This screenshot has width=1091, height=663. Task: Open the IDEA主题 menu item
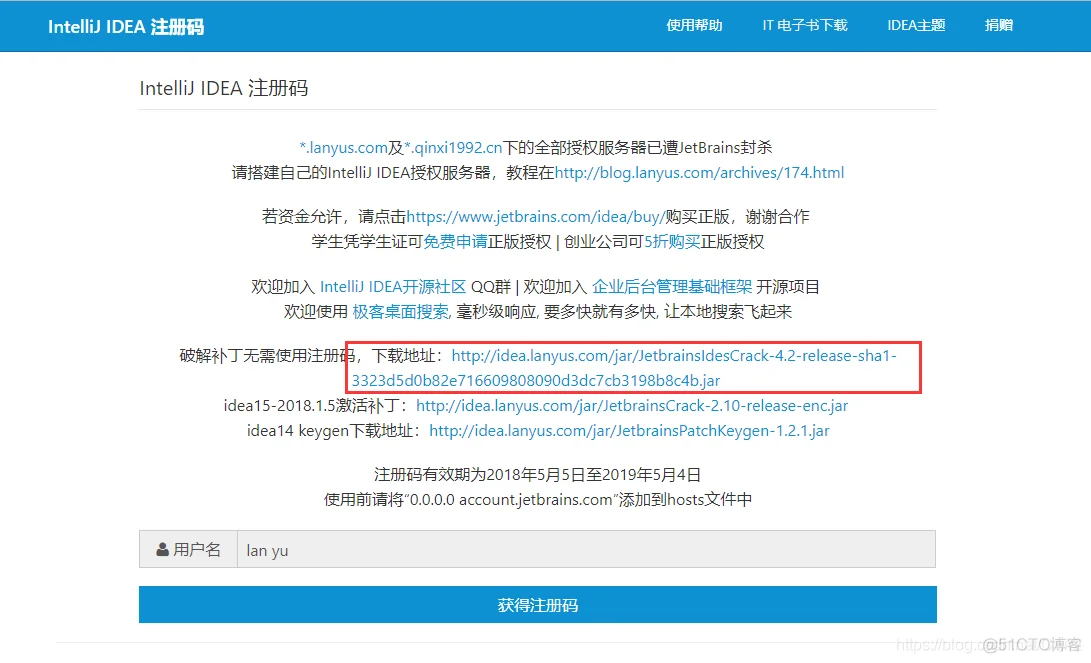(x=916, y=25)
